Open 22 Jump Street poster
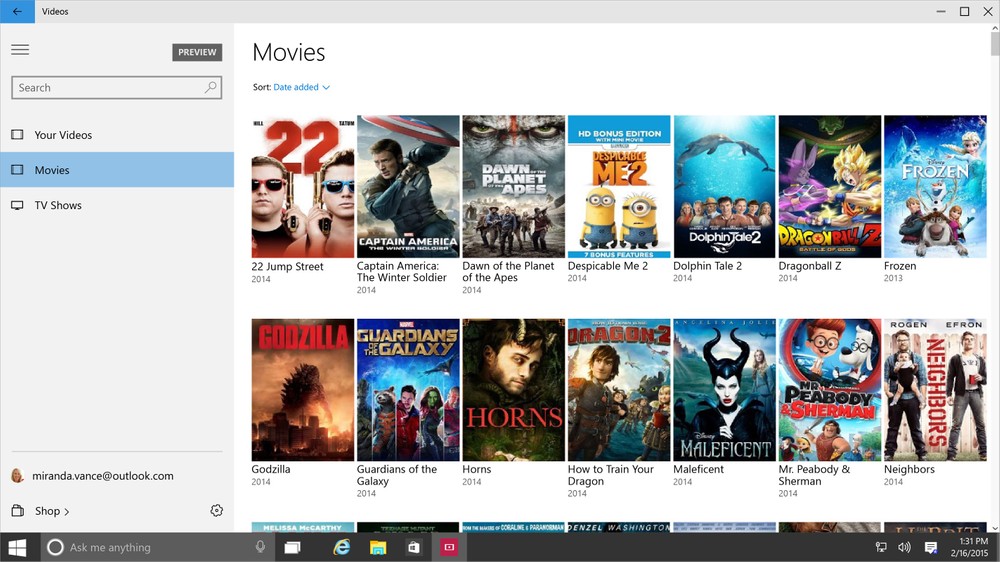Screen dimensions: 1000x562 point(303,186)
